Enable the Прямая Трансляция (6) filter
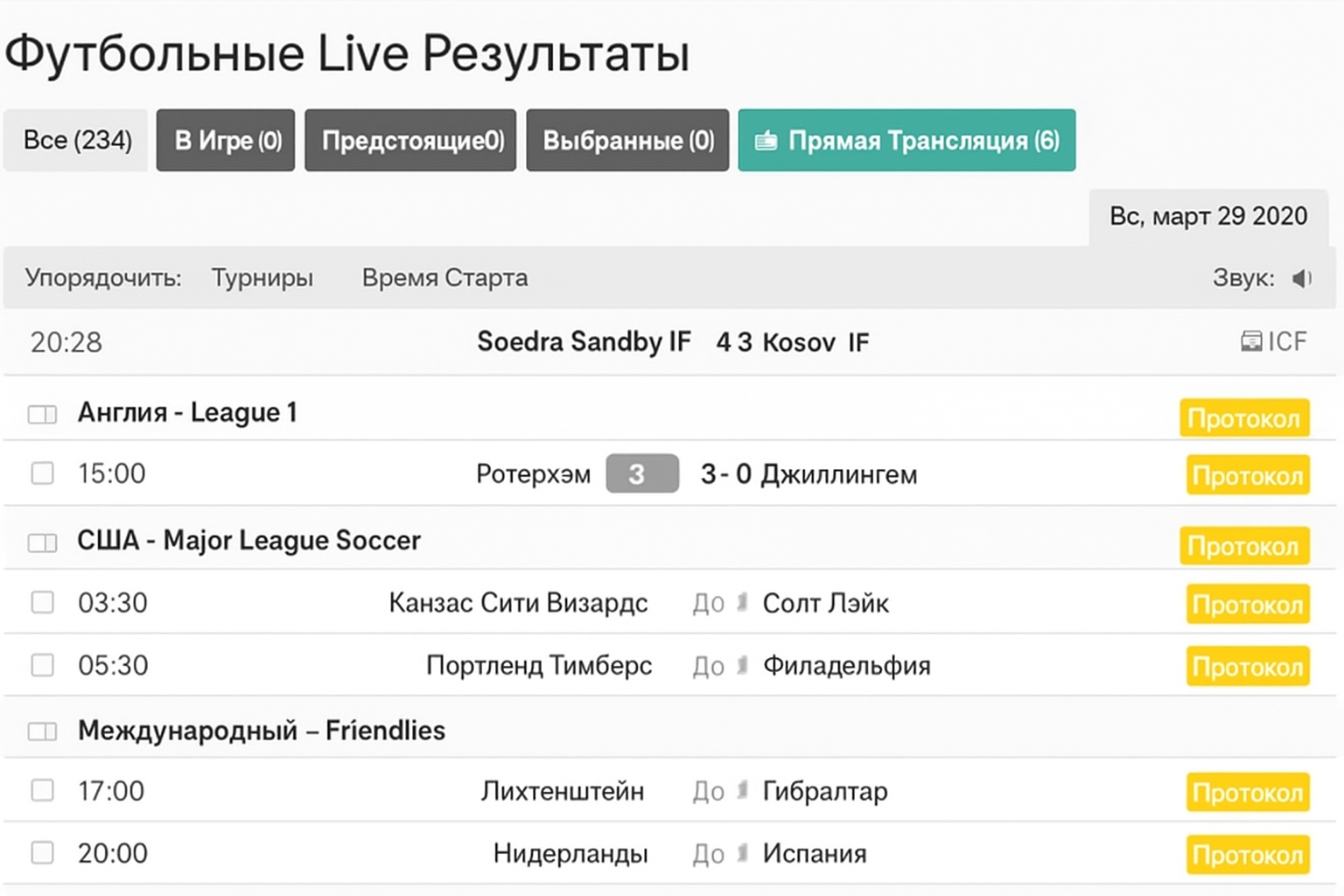The width and height of the screenshot is (1344, 896). (x=906, y=140)
